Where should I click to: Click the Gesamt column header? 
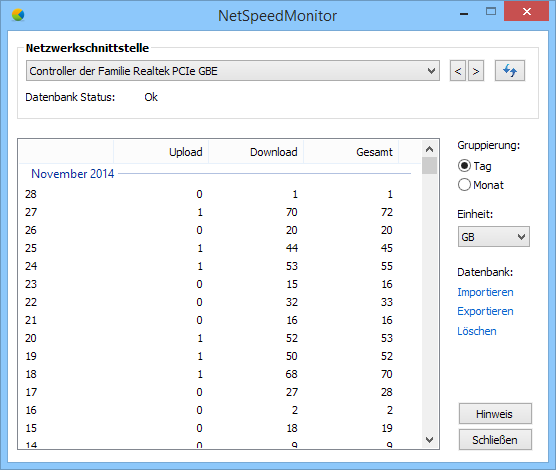[351, 152]
